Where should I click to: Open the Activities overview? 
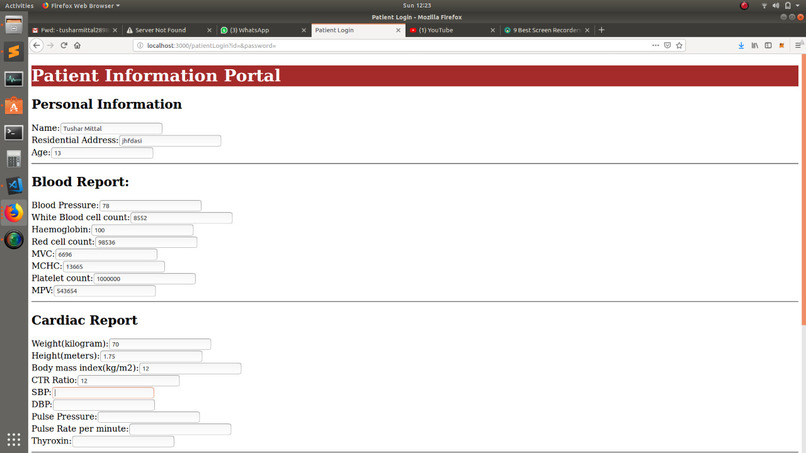19,6
